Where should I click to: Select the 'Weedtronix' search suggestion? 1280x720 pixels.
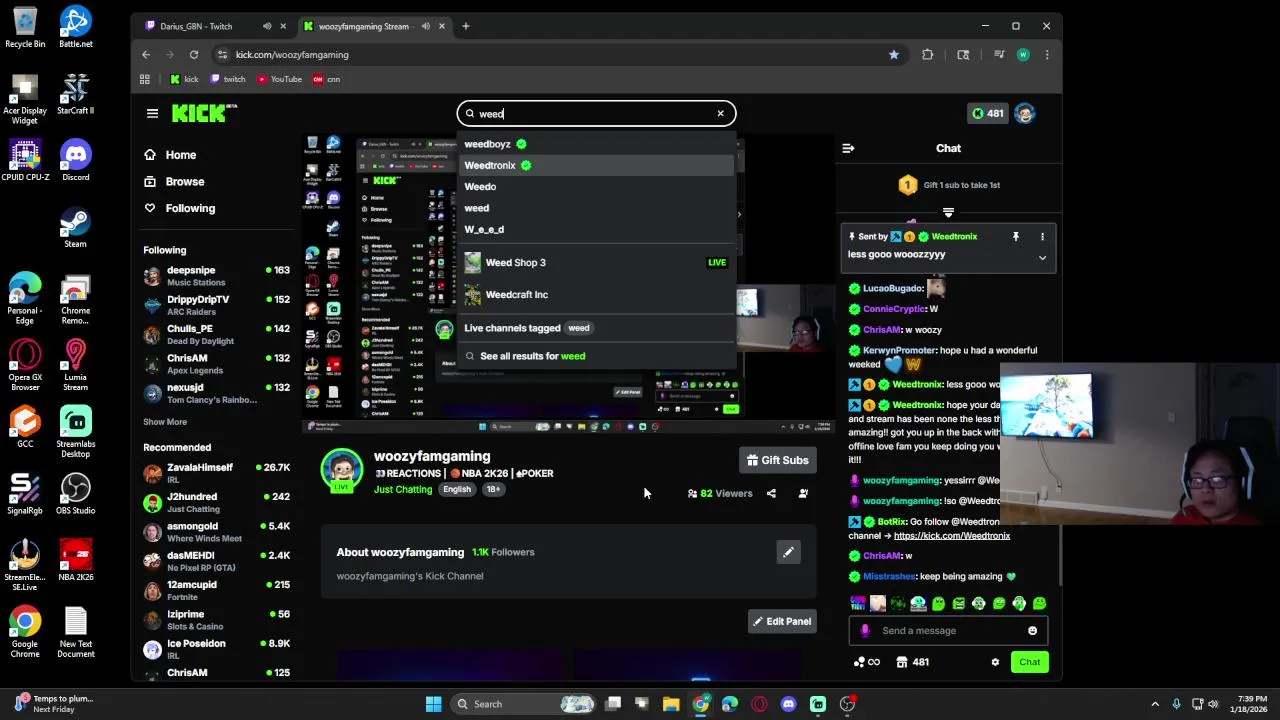click(x=596, y=165)
